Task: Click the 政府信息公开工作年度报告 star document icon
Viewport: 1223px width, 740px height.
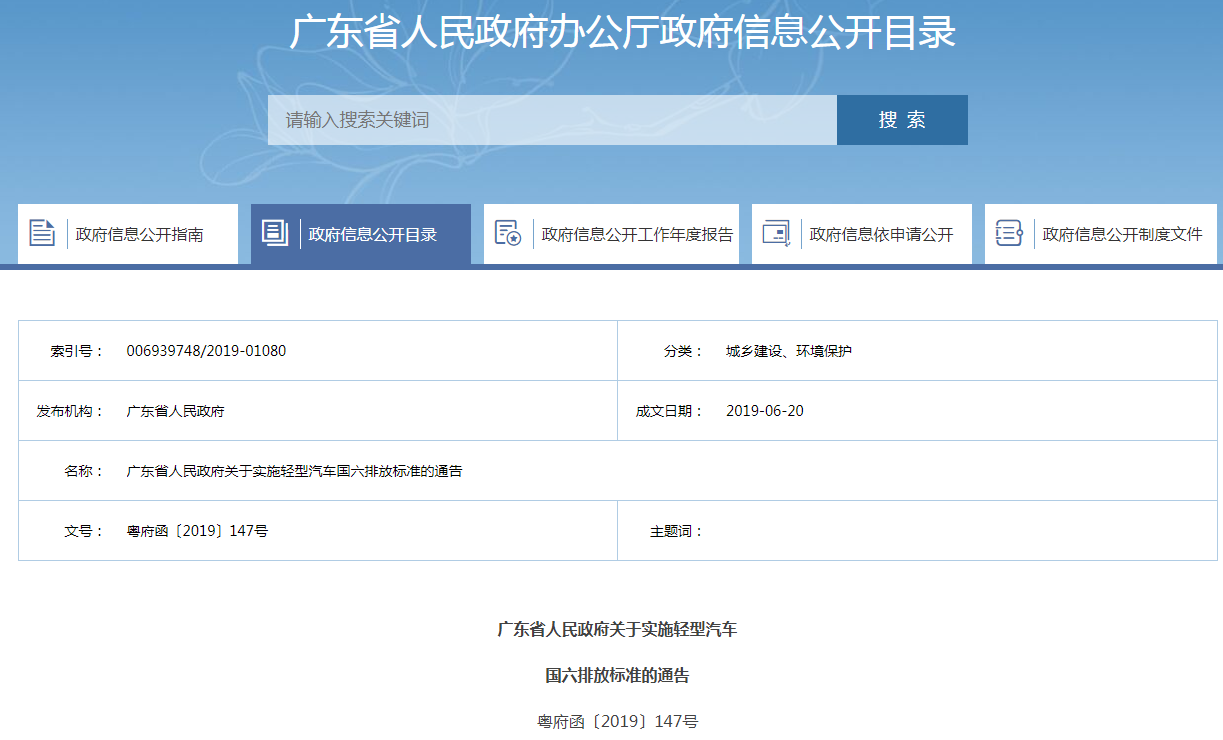Action: tap(508, 233)
